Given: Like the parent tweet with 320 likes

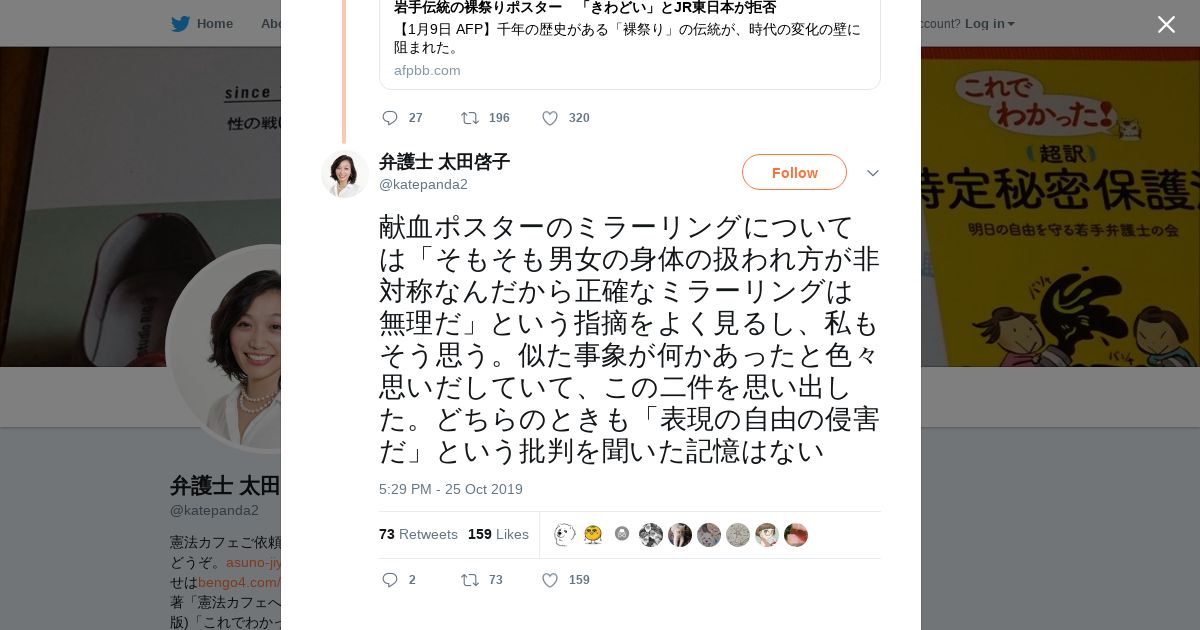Looking at the screenshot, I should point(550,118).
